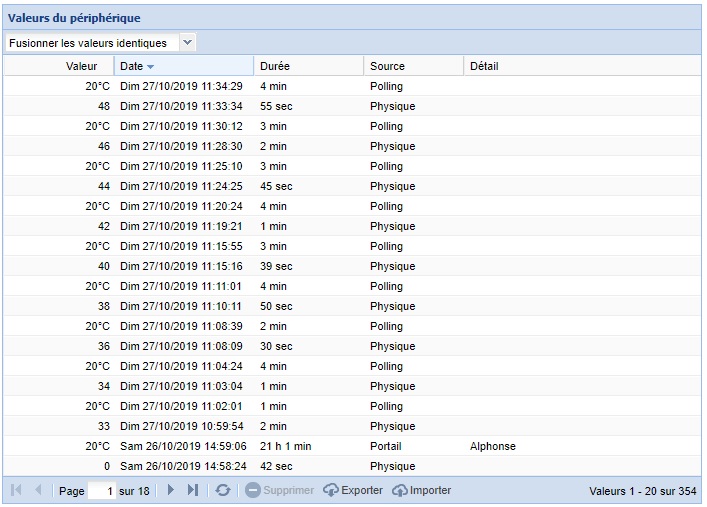Screen dimensions: 707x507
Task: Sort by the Source column header
Action: click(x=414, y=66)
